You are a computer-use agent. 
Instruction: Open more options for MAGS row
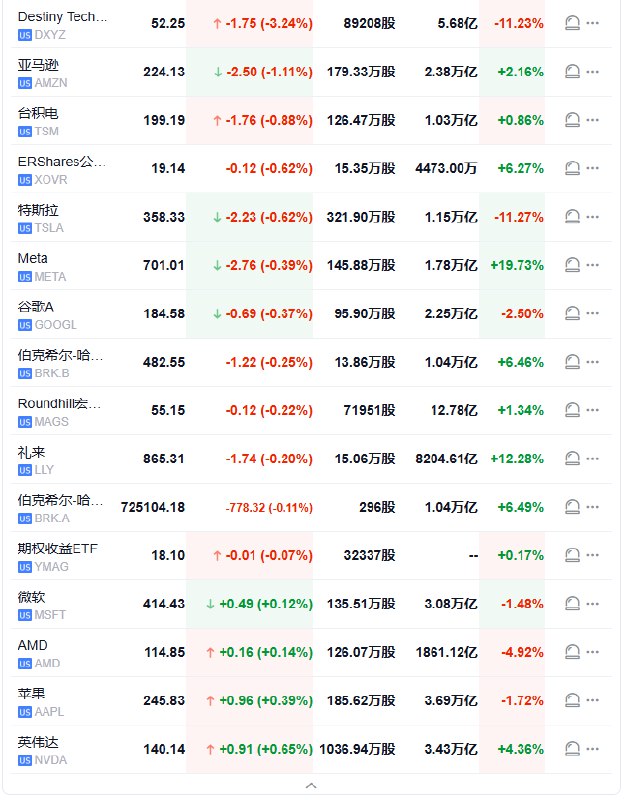[x=592, y=410]
